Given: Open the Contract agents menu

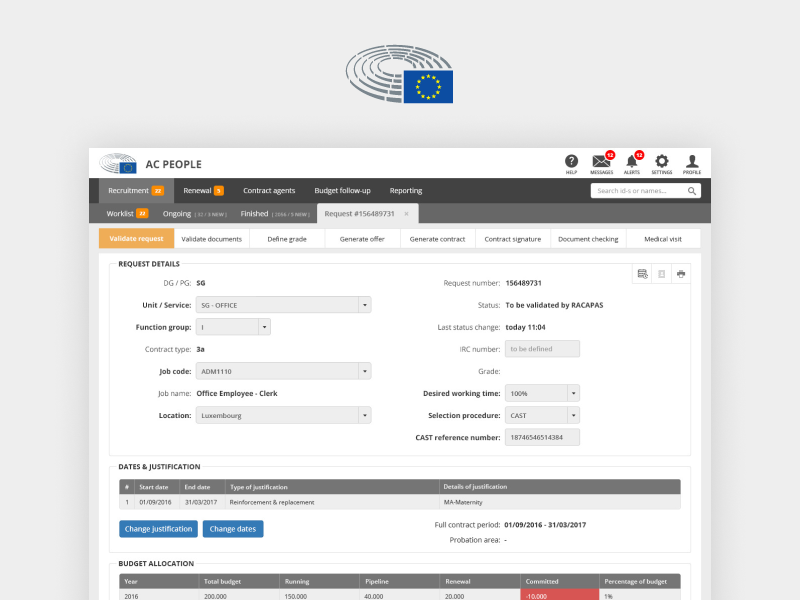Looking at the screenshot, I should pos(269,190).
